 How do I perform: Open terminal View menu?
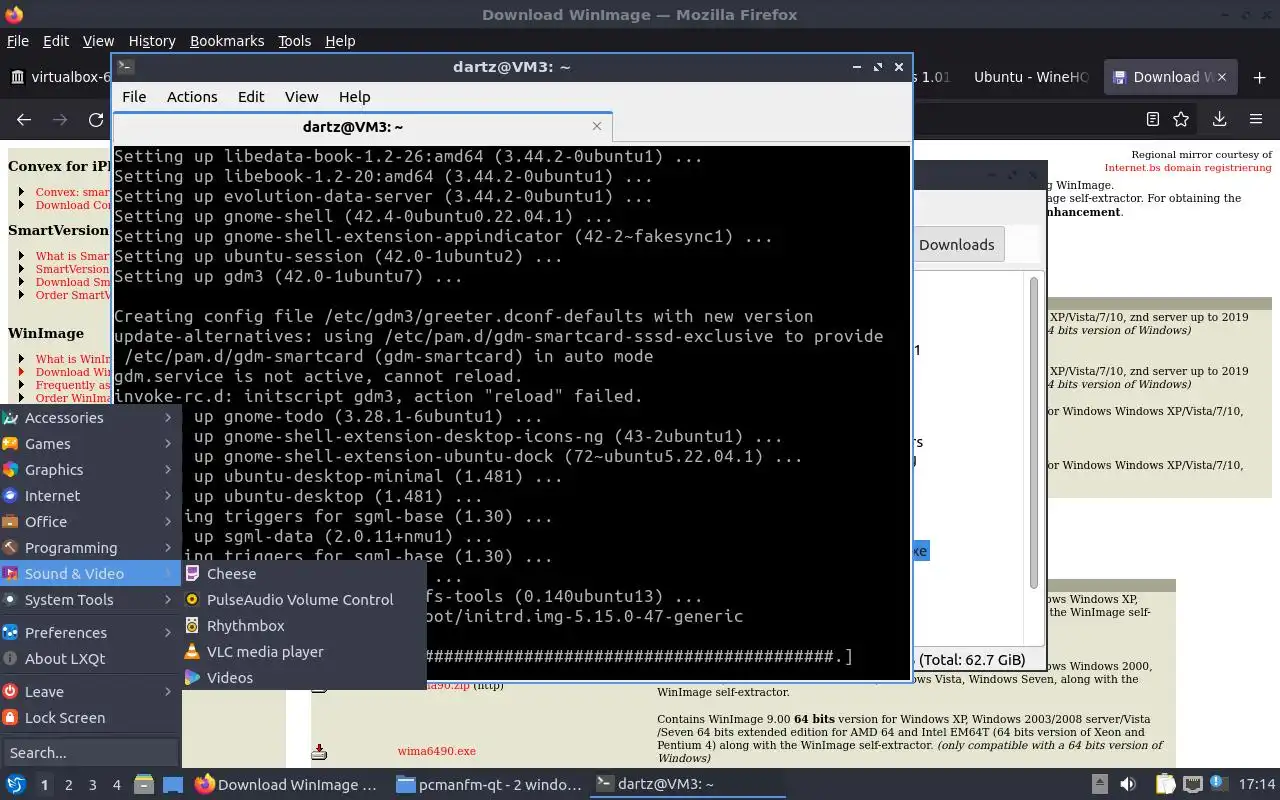tap(301, 97)
